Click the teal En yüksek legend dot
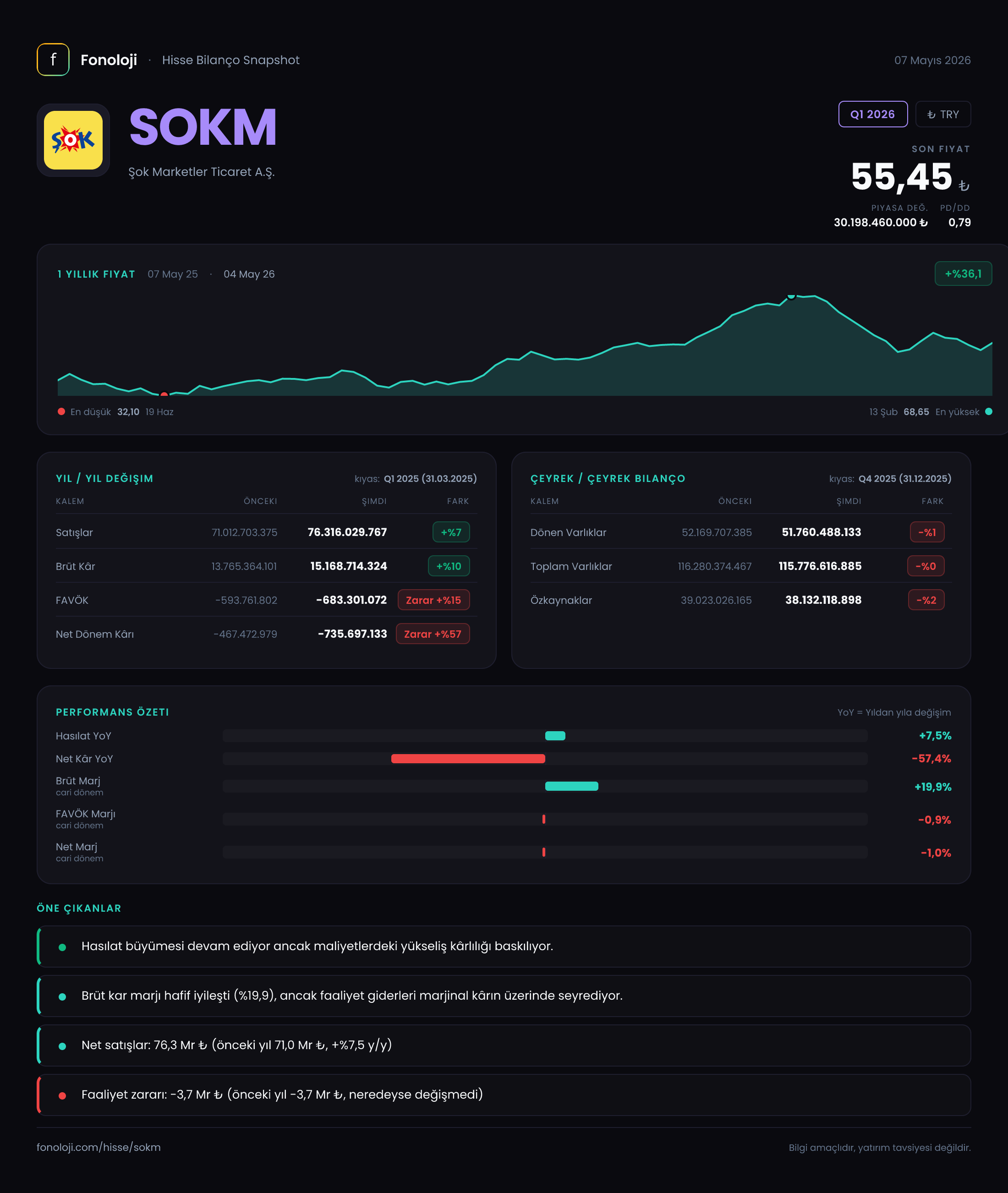This screenshot has height=1193, width=1008. tap(989, 411)
